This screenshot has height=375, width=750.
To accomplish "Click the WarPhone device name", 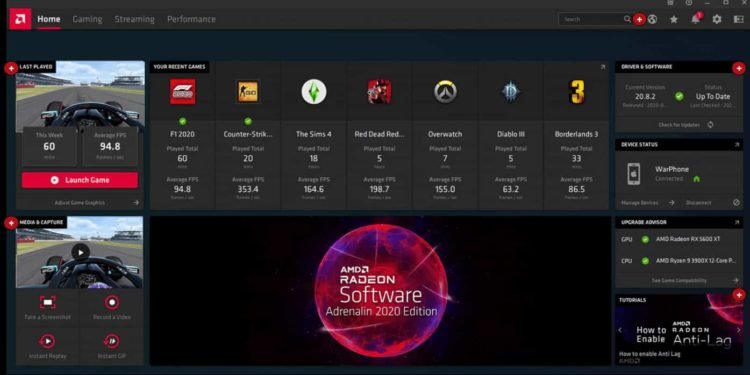I will coord(672,169).
